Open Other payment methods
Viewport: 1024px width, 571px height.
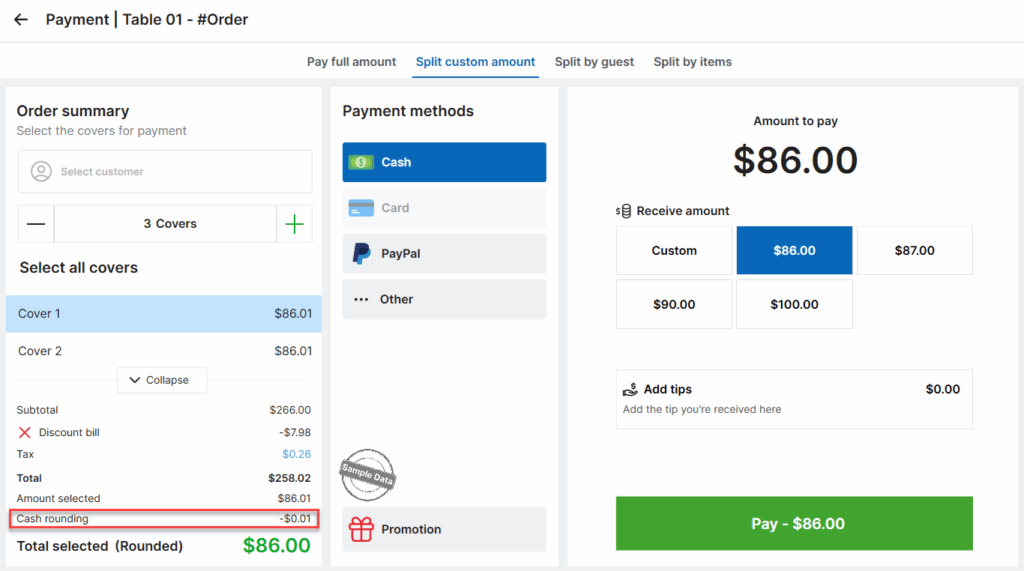click(x=444, y=299)
